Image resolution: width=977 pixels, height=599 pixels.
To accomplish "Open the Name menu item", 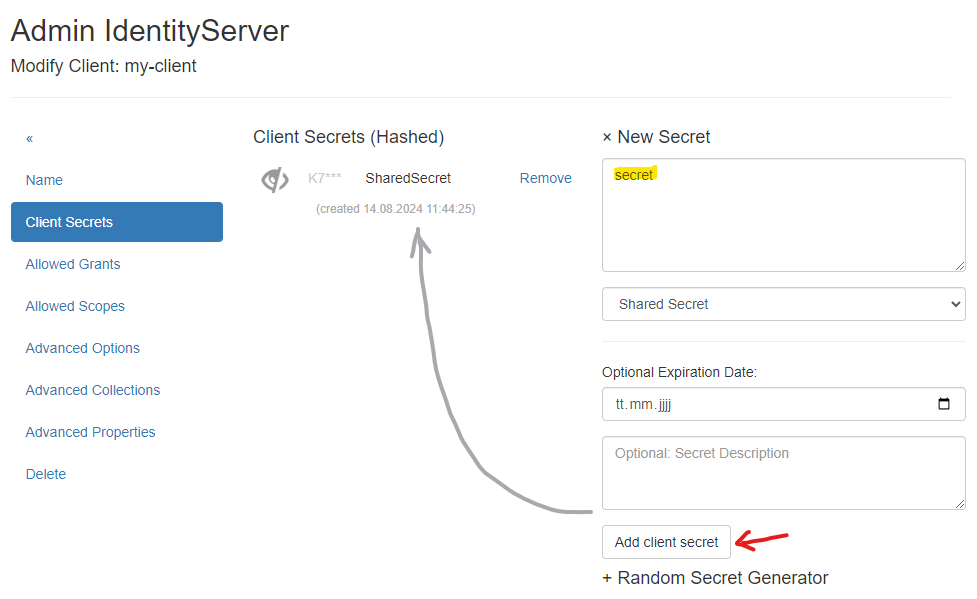I will [x=44, y=180].
